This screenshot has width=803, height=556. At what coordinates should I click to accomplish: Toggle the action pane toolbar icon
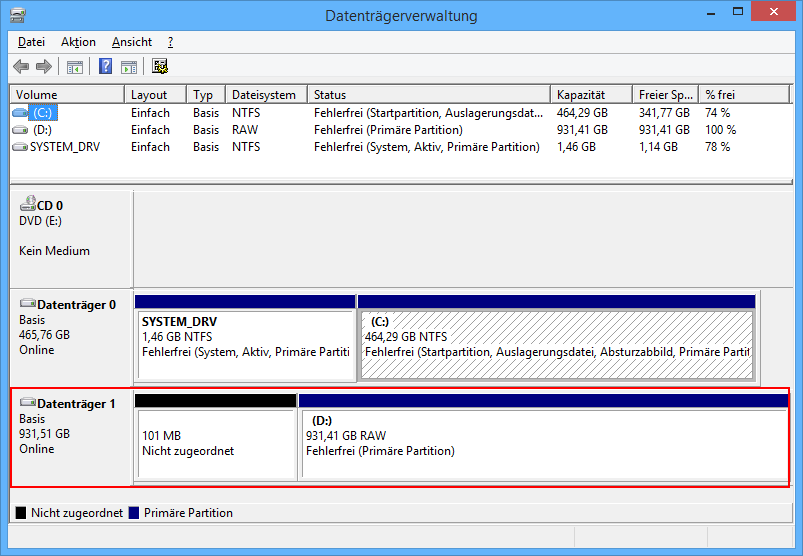click(129, 67)
